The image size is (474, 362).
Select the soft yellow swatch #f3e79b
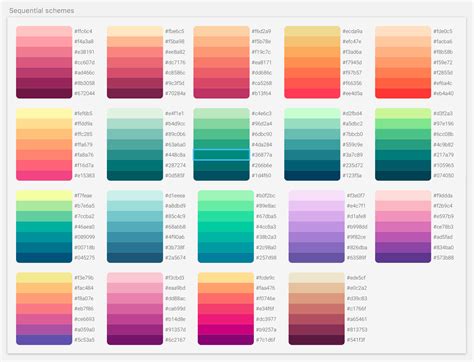click(44, 278)
